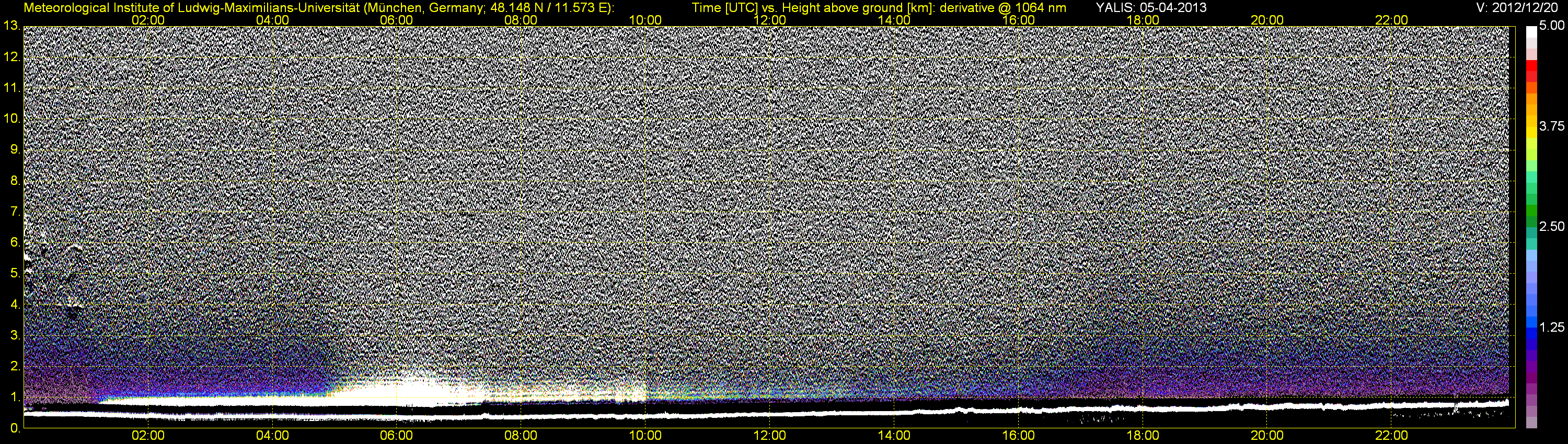Click the 3 km height axis label
This screenshot has width=1568, height=444.
(x=15, y=335)
